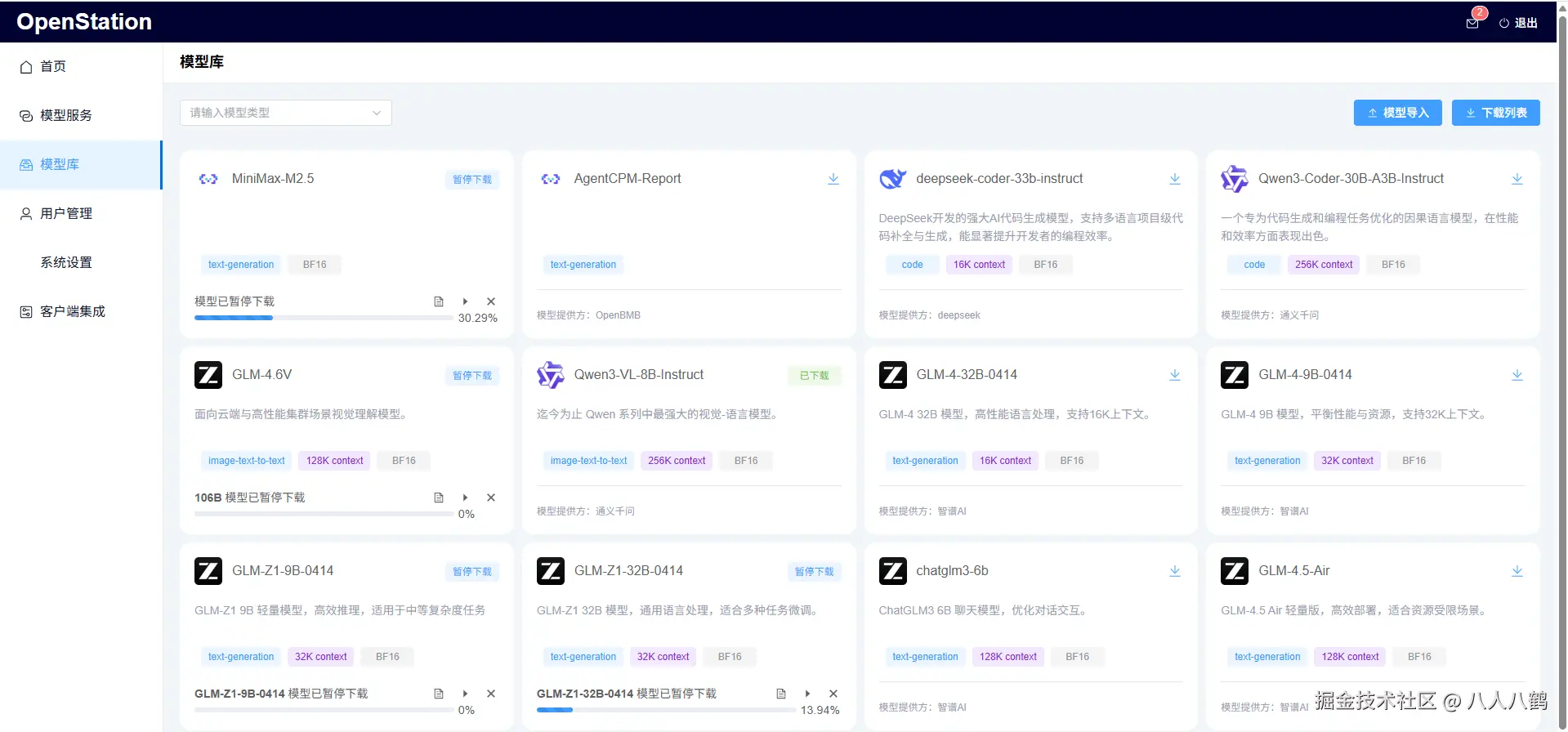Download GLM-4-9B-0414 model
1568x732 pixels.
coord(1517,375)
